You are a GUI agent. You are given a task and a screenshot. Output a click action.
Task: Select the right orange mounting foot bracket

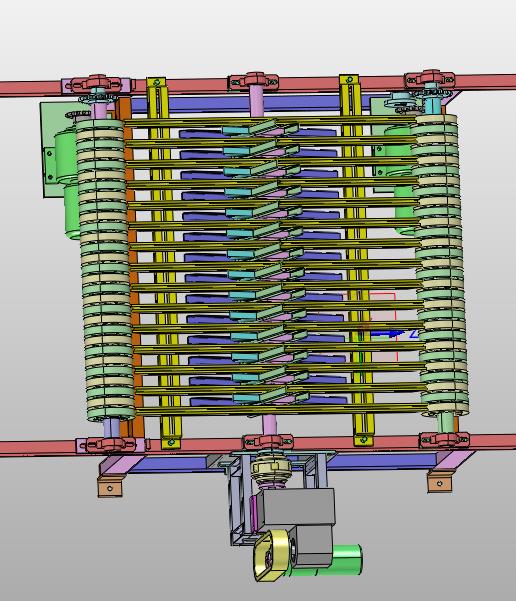click(440, 483)
